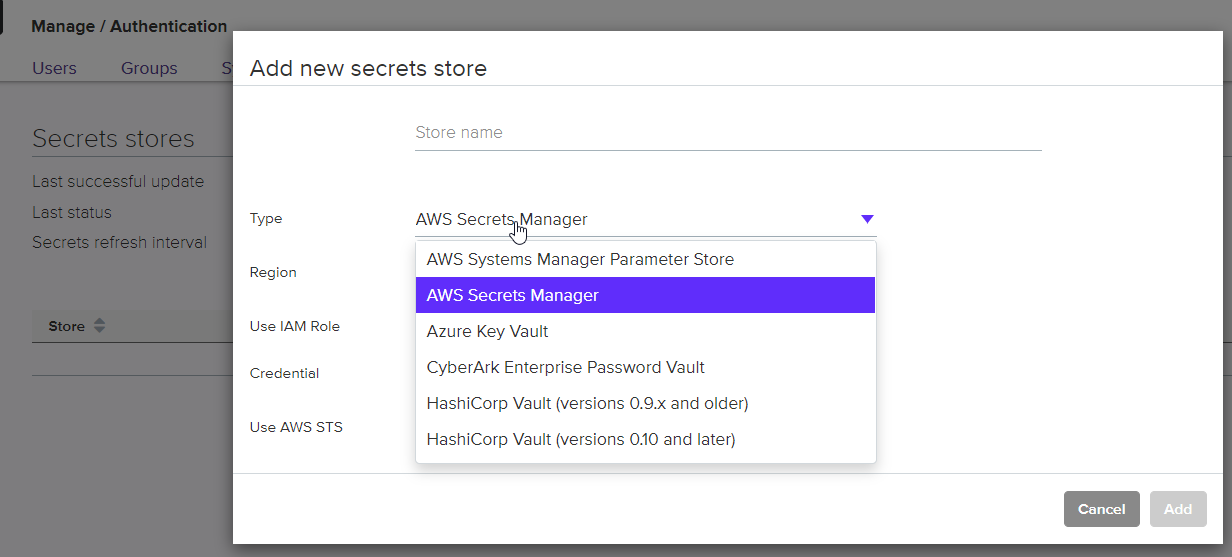Click the Region field label

(x=273, y=272)
